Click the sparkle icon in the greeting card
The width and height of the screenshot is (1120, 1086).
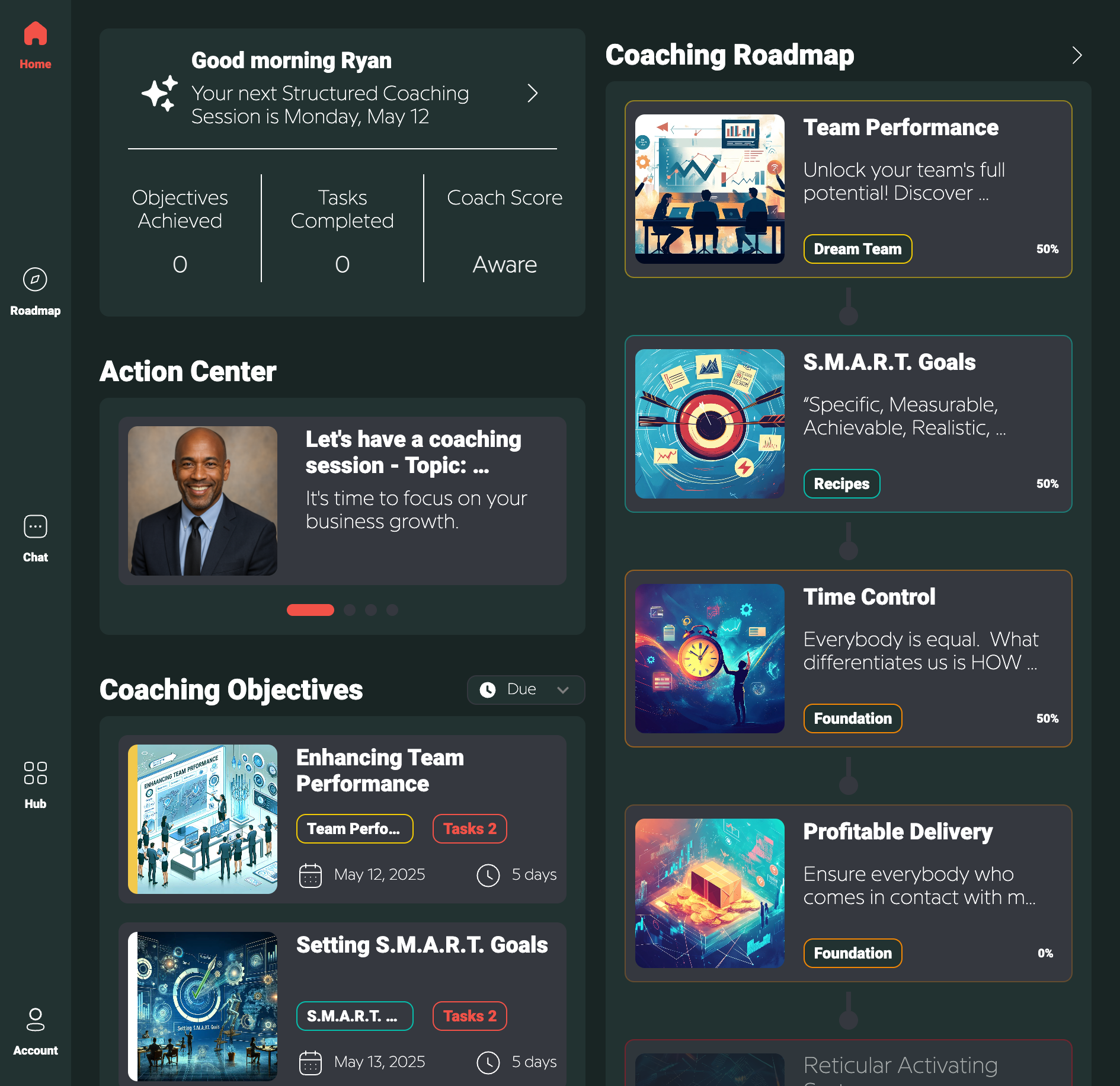click(160, 92)
